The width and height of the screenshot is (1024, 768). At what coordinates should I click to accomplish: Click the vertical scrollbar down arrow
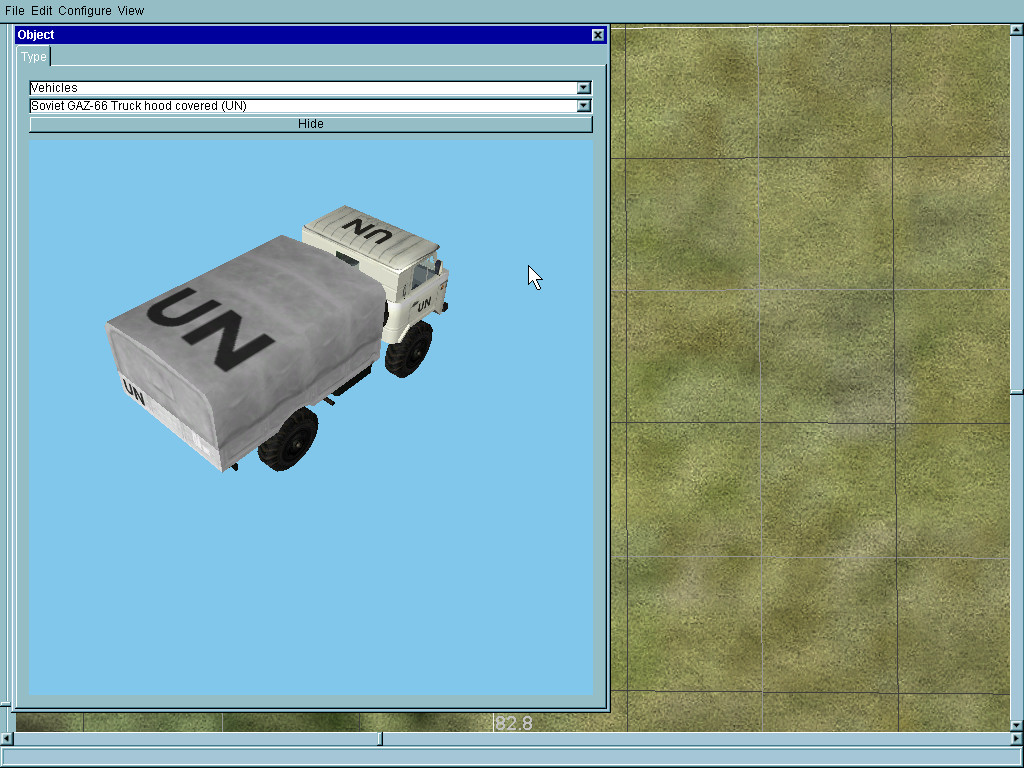[x=1017, y=726]
